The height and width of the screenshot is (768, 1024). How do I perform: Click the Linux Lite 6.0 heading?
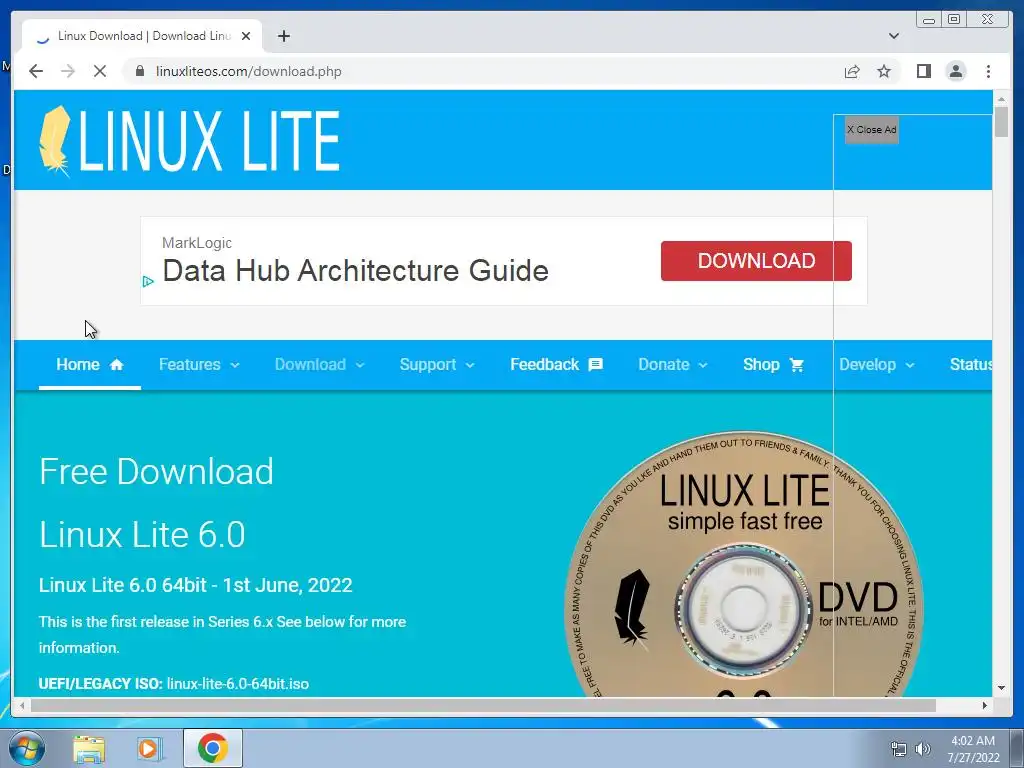142,535
